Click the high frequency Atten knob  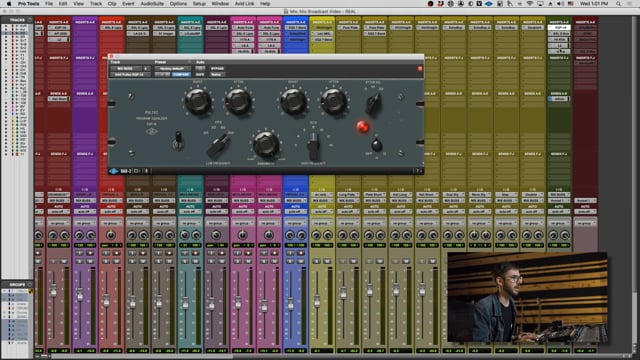point(333,101)
